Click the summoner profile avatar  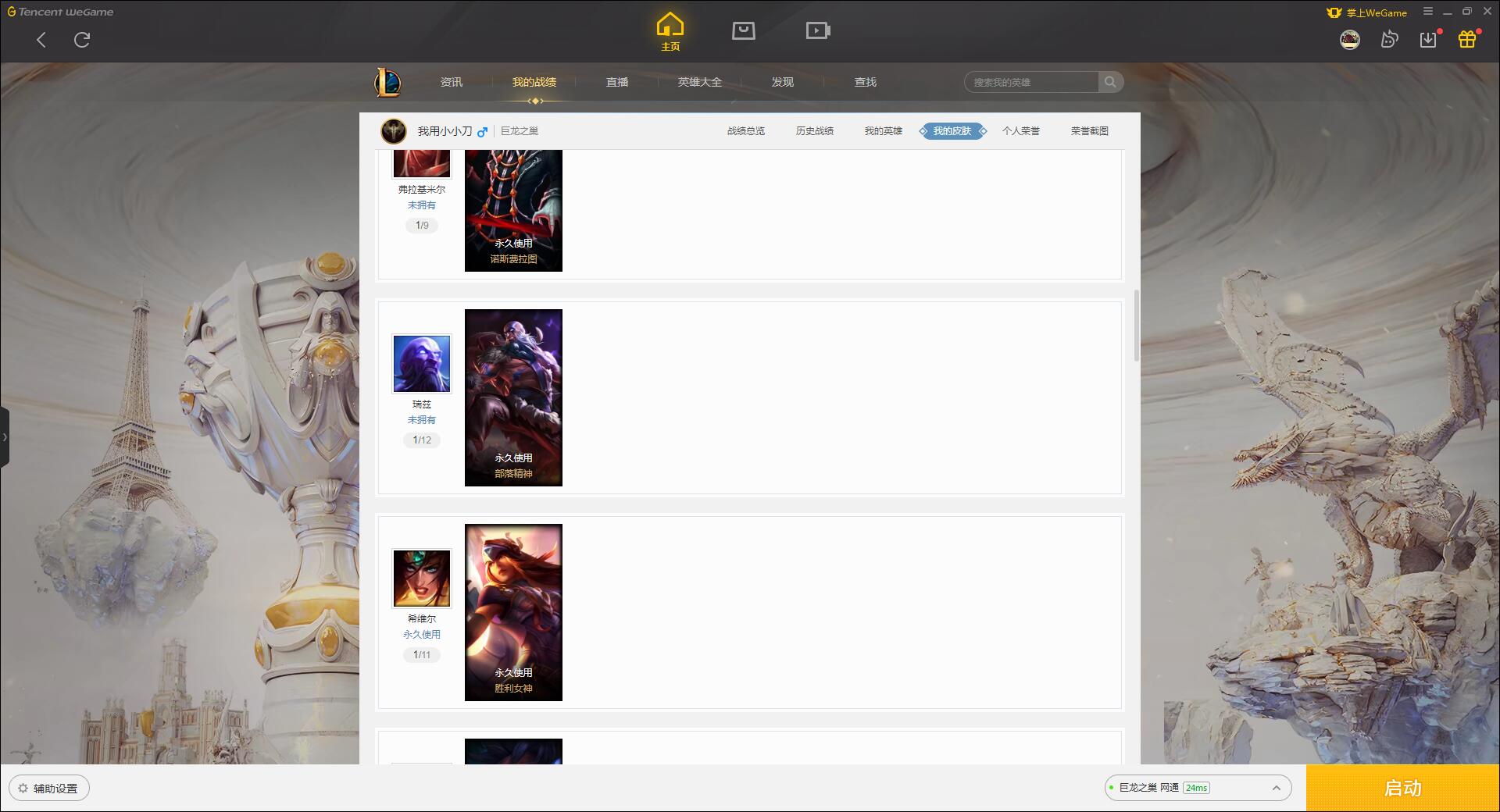pyautogui.click(x=394, y=131)
